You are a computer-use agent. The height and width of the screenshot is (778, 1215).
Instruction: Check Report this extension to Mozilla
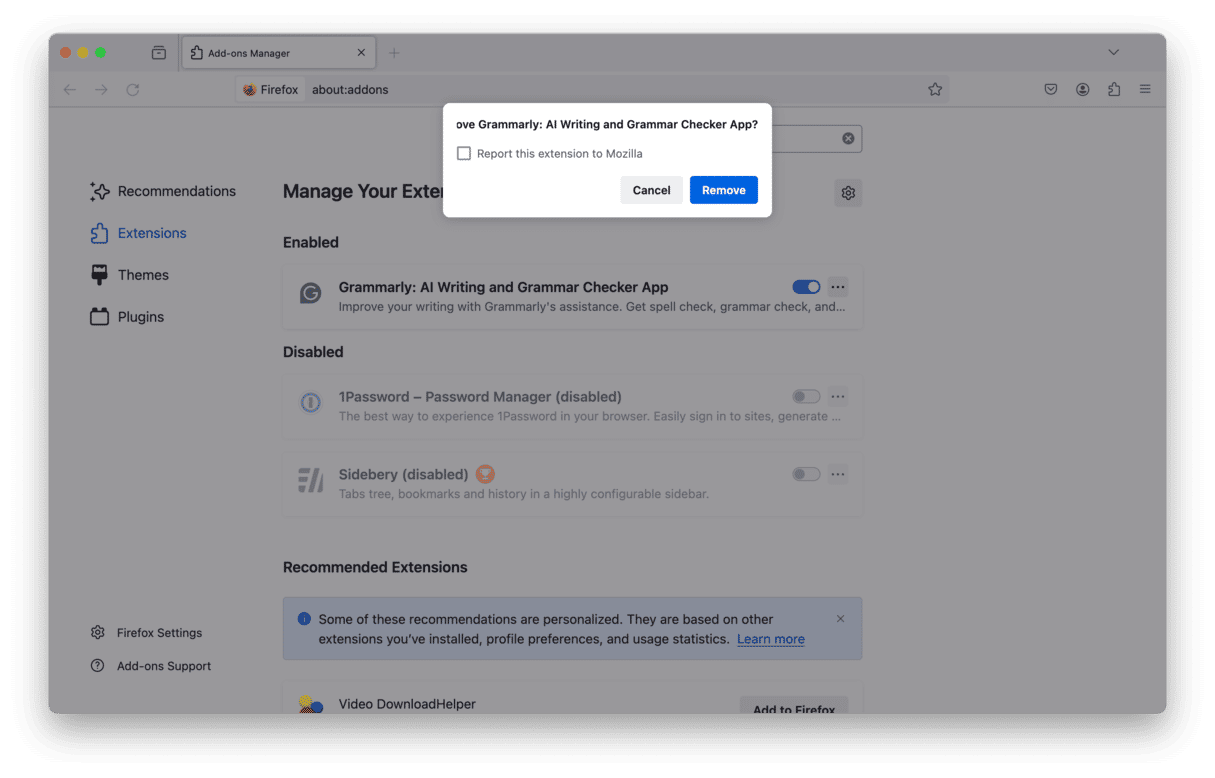coord(464,154)
